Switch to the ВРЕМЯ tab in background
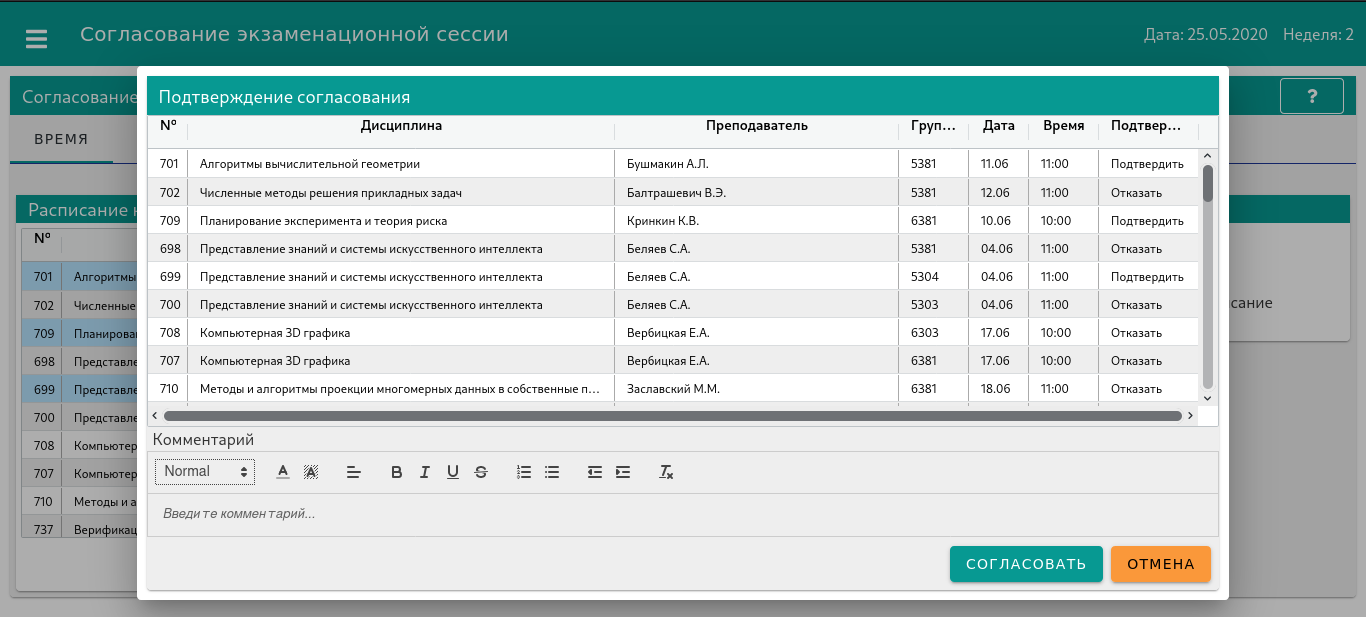 (x=61, y=139)
